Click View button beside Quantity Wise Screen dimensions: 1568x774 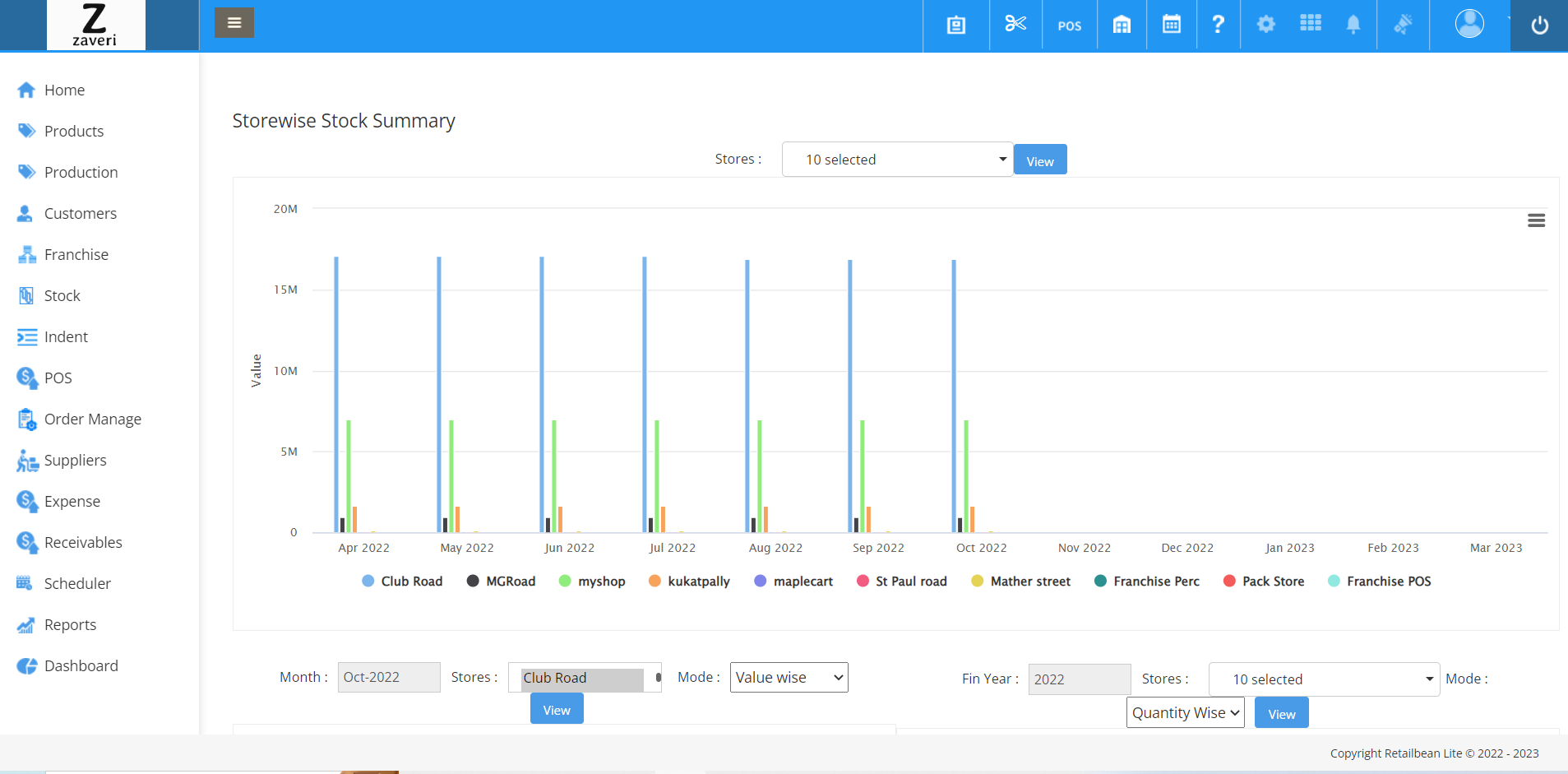click(x=1282, y=712)
